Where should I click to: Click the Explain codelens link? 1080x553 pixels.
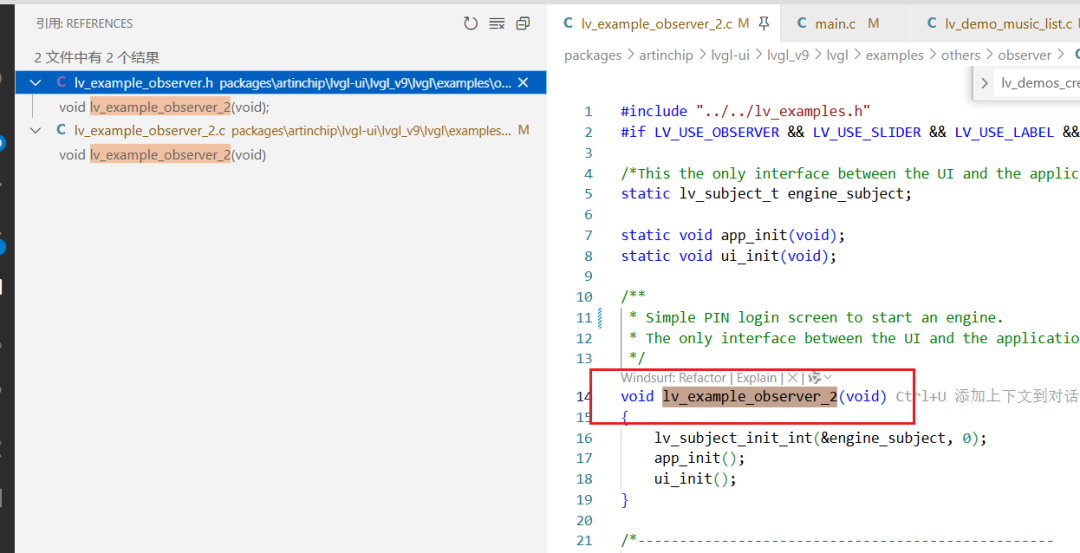pyautogui.click(x=756, y=377)
